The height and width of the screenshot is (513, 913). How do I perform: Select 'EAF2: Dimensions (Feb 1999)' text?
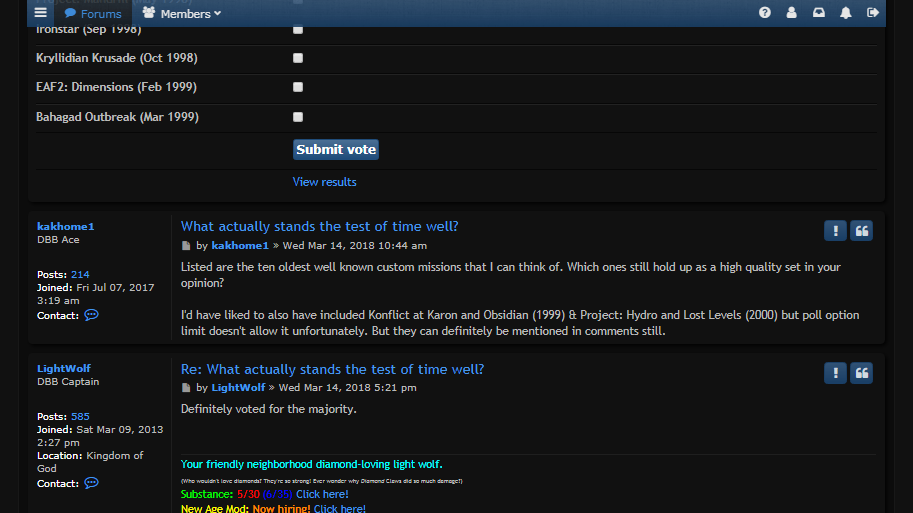pyautogui.click(x=116, y=87)
